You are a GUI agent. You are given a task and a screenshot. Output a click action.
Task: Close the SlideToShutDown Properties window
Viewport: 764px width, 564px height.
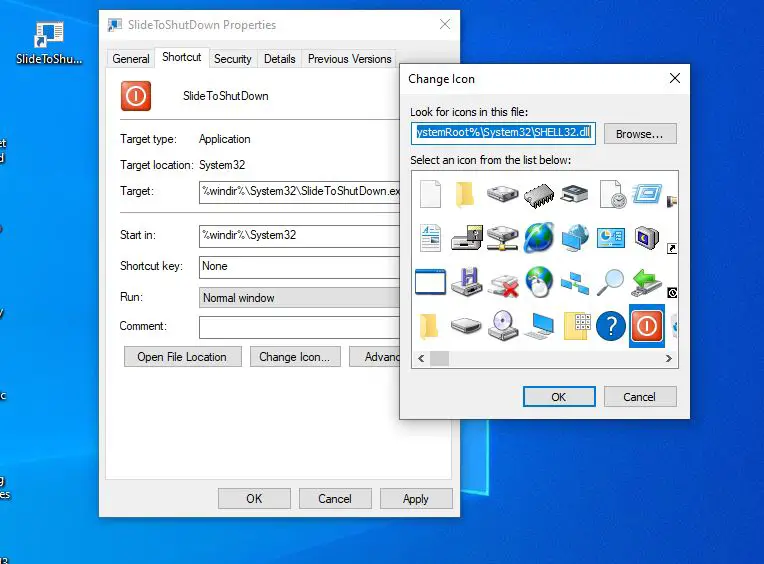444,24
